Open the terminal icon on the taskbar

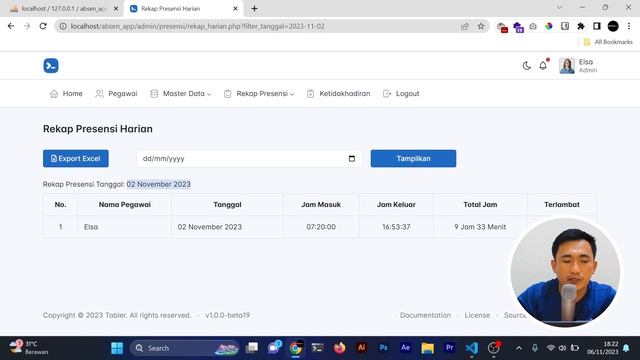click(x=318, y=348)
